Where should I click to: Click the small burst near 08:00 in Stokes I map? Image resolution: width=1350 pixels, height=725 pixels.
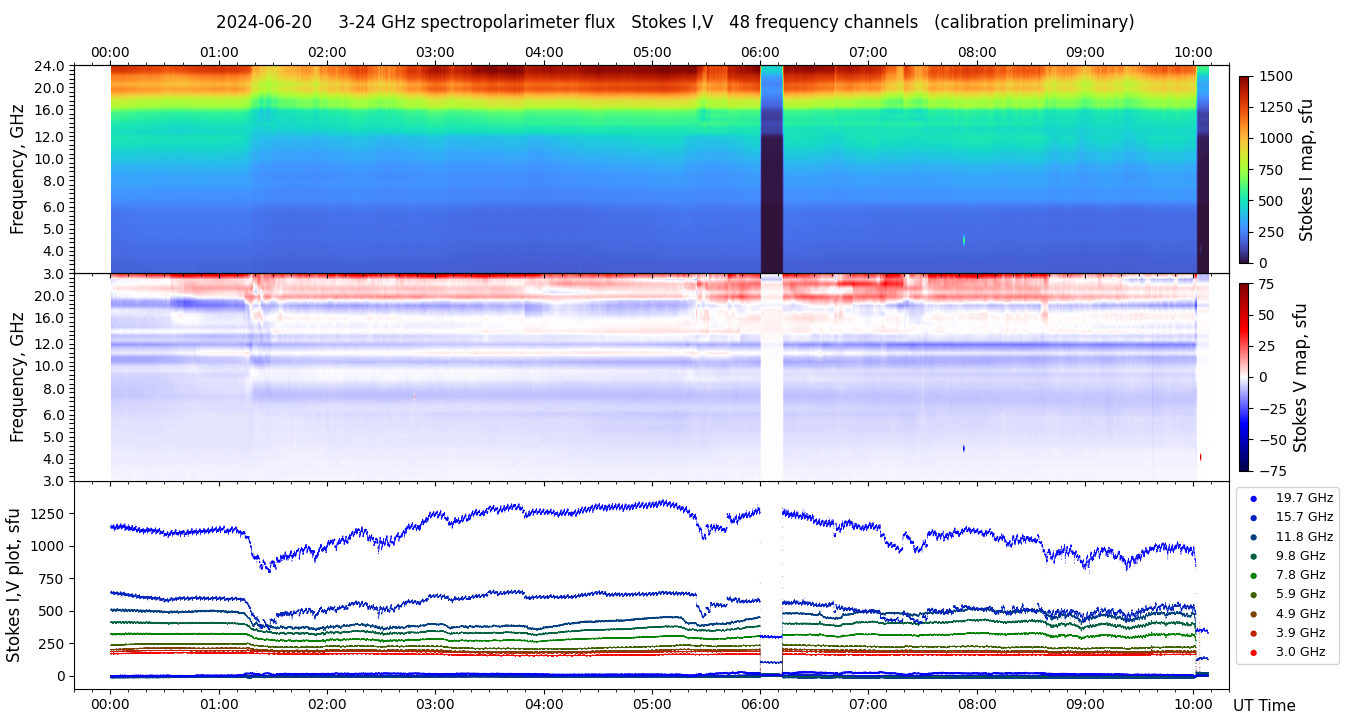963,240
